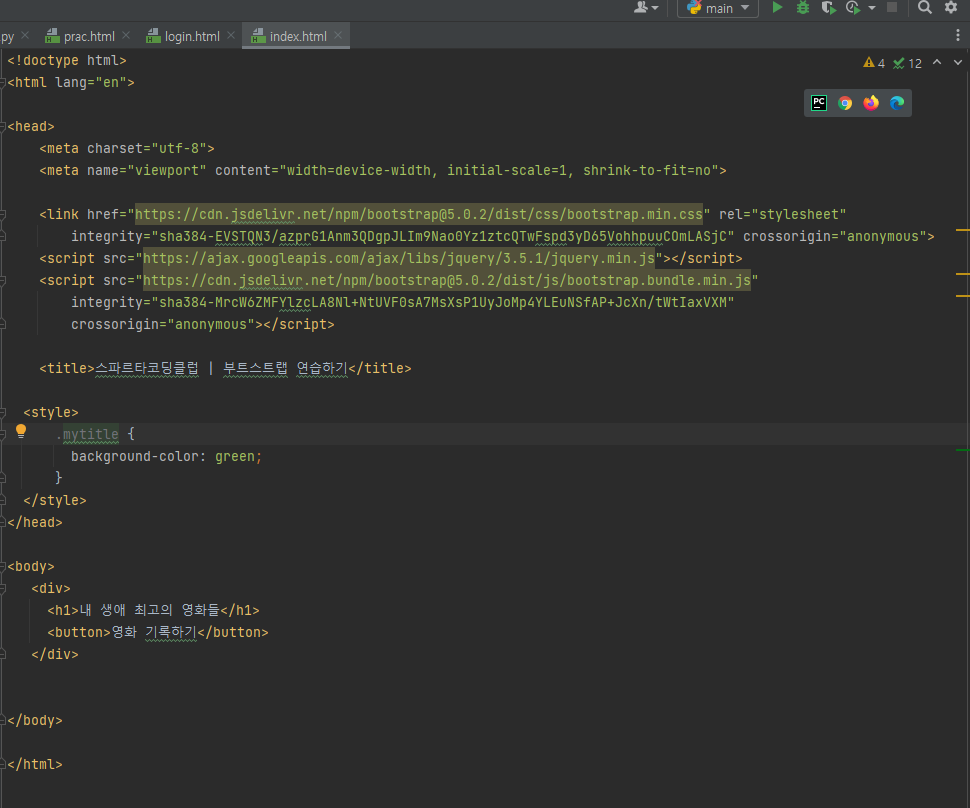Go to previous highlighted problem arrow
970x808 pixels.
[x=937, y=62]
